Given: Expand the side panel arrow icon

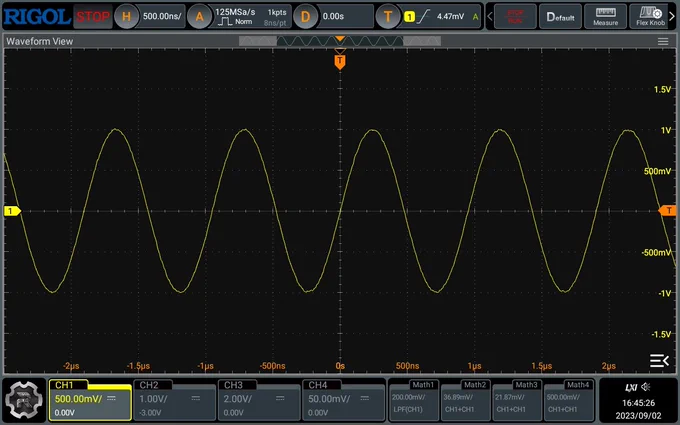Looking at the screenshot, I should (x=659, y=360).
